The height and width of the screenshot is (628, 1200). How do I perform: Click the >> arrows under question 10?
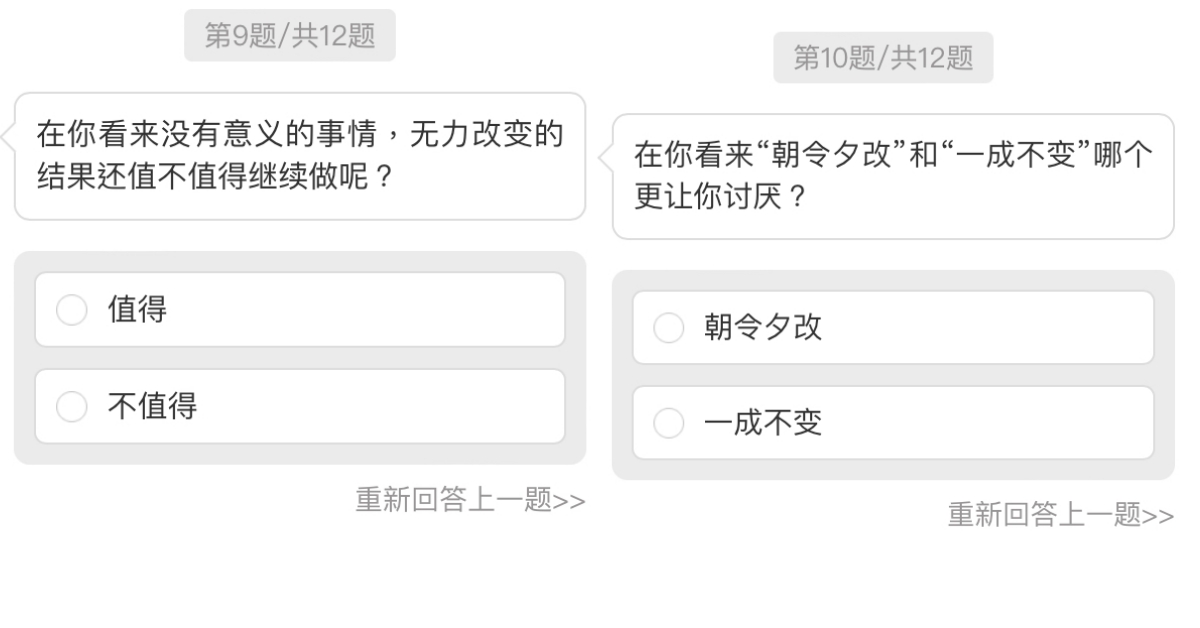click(x=1158, y=516)
